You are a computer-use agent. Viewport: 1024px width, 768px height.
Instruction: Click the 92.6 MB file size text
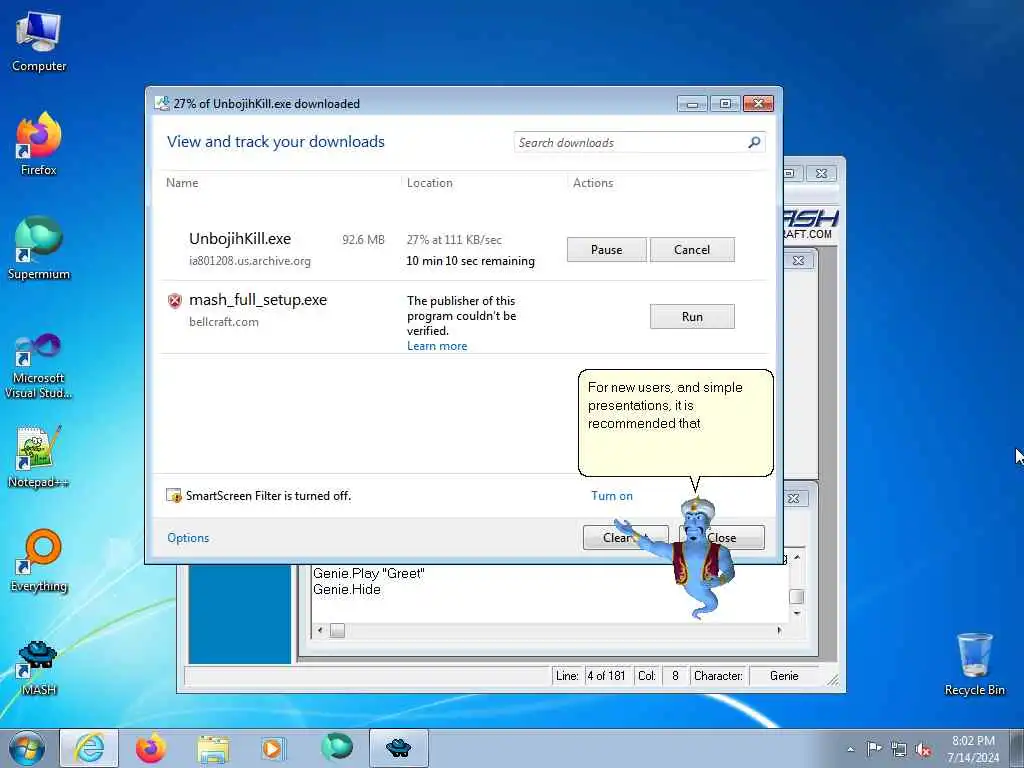pyautogui.click(x=363, y=240)
